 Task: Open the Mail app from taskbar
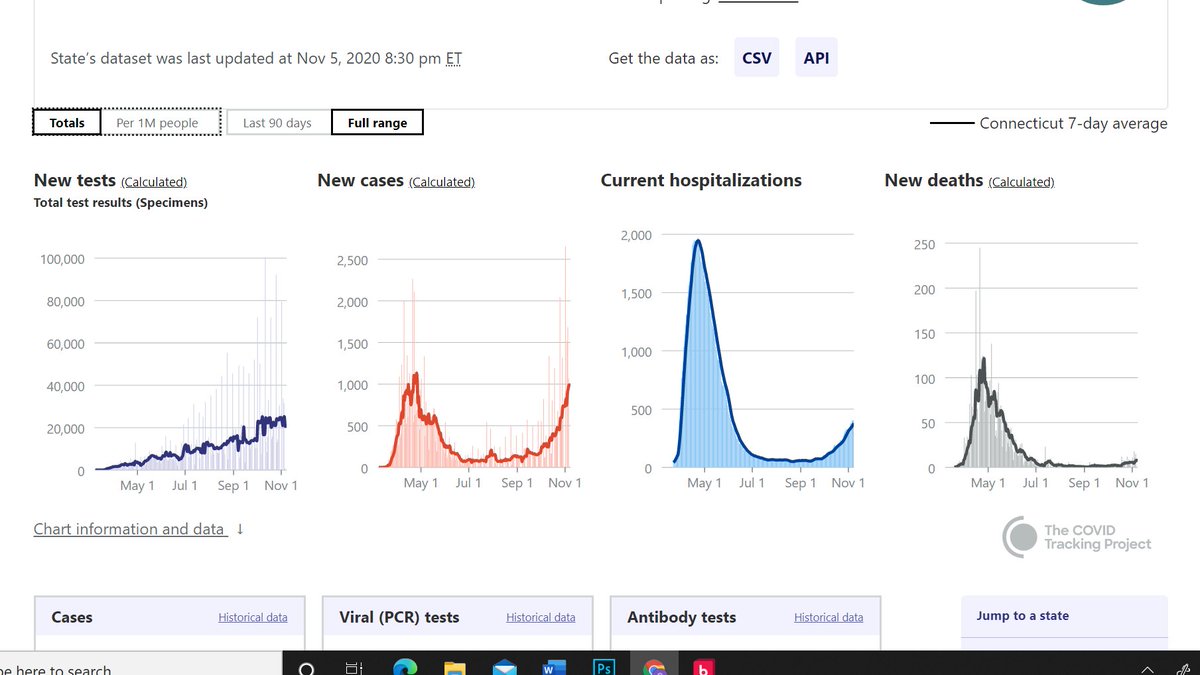505,668
